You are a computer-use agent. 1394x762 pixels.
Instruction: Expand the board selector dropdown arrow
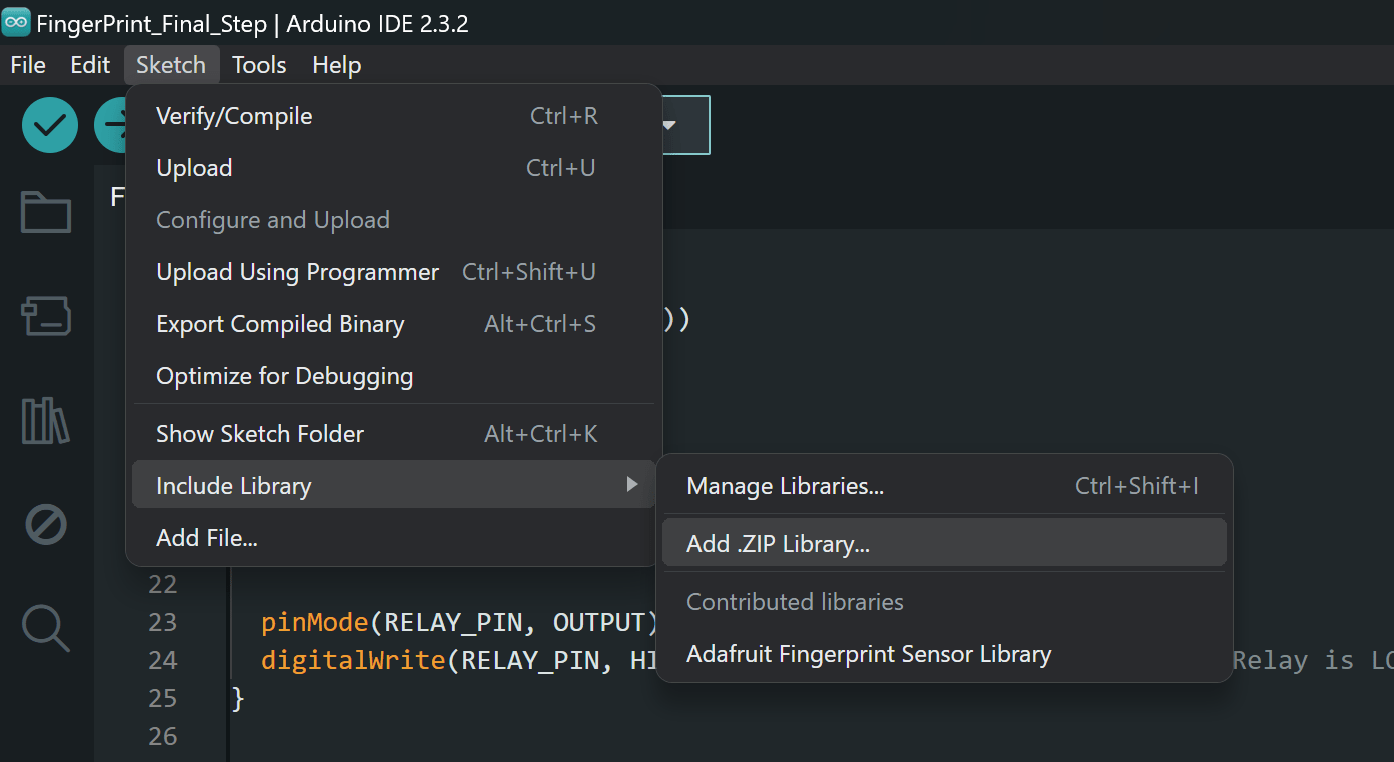tap(669, 125)
